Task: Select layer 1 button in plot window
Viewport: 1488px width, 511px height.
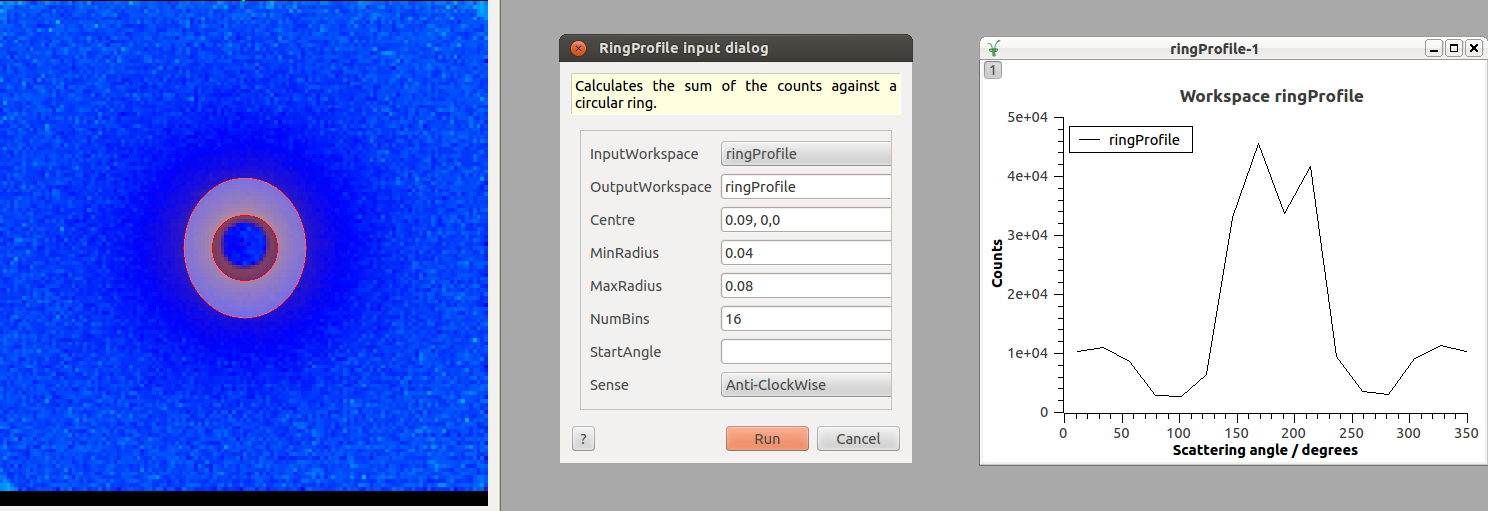Action: pyautogui.click(x=993, y=69)
